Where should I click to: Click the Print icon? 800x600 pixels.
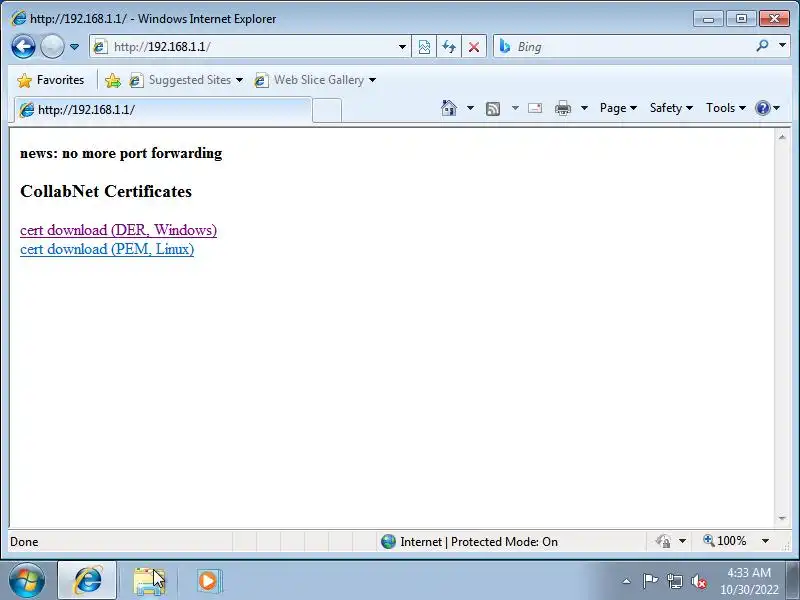(563, 108)
